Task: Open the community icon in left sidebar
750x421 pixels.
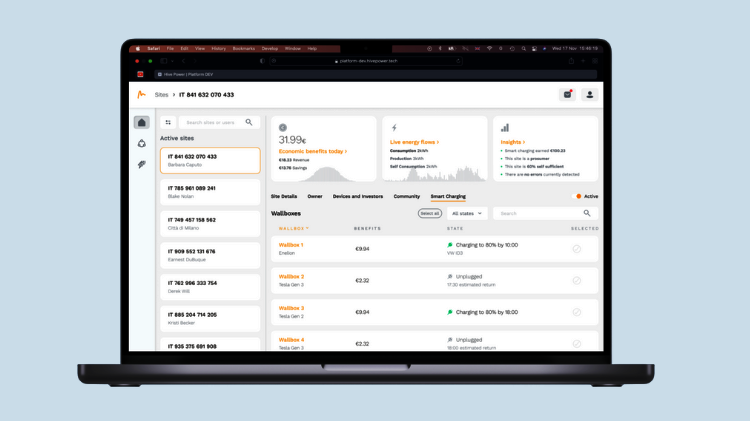Action: [141, 143]
